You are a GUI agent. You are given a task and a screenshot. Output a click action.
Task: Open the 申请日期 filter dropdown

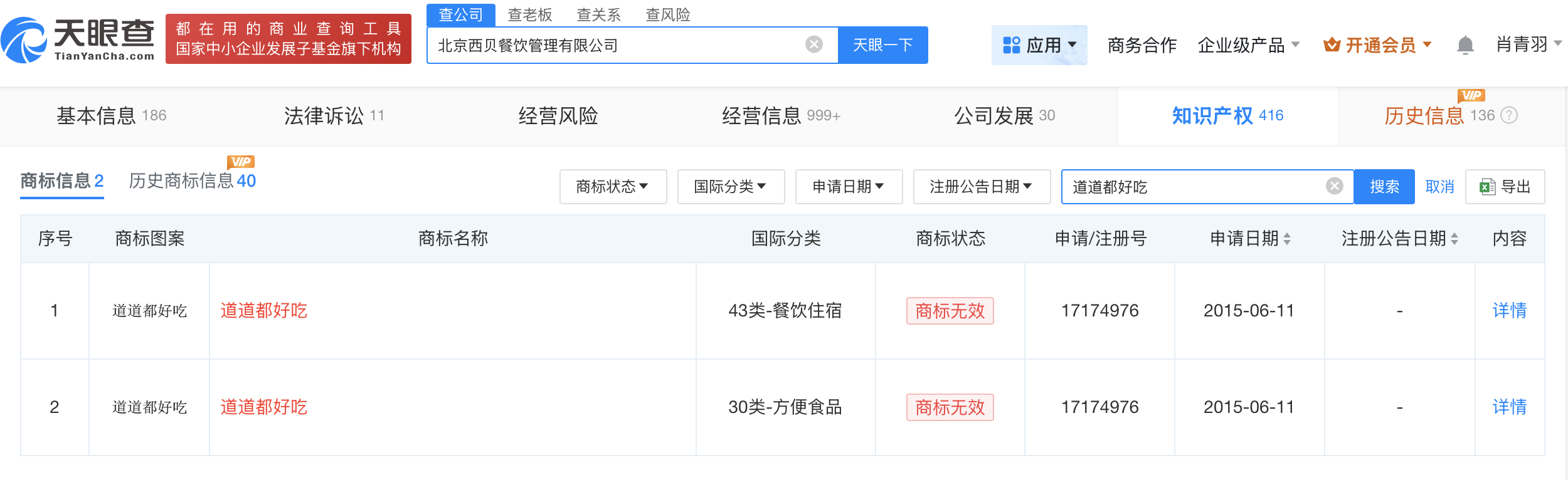[849, 187]
